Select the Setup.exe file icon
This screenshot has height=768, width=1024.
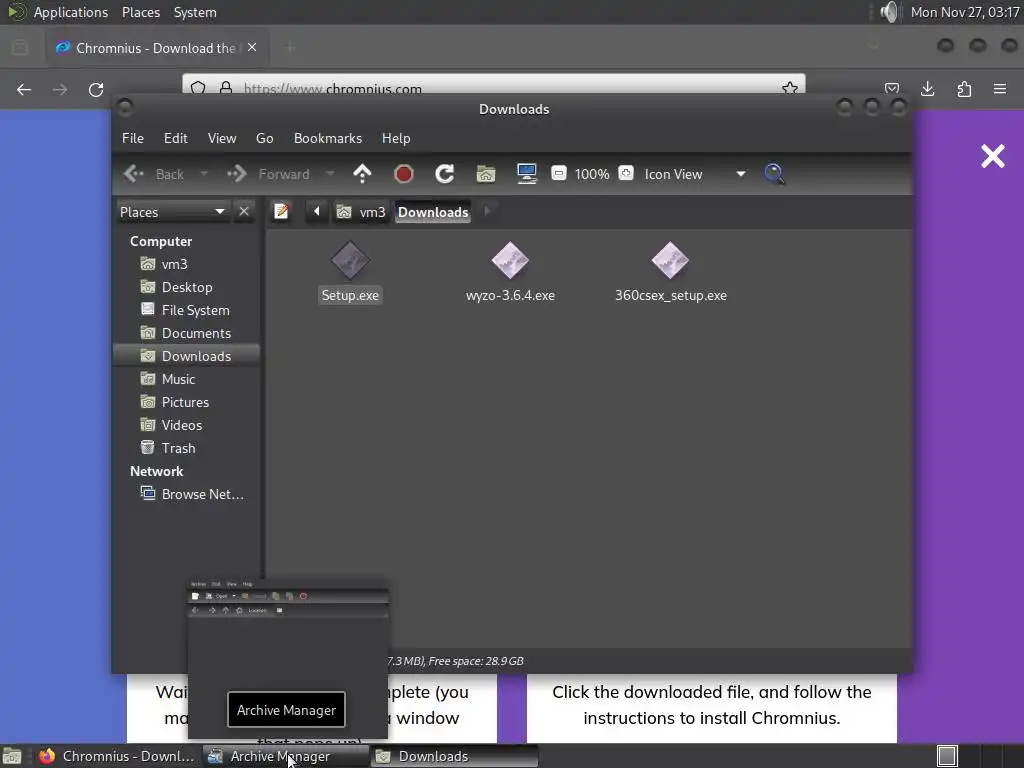point(350,261)
